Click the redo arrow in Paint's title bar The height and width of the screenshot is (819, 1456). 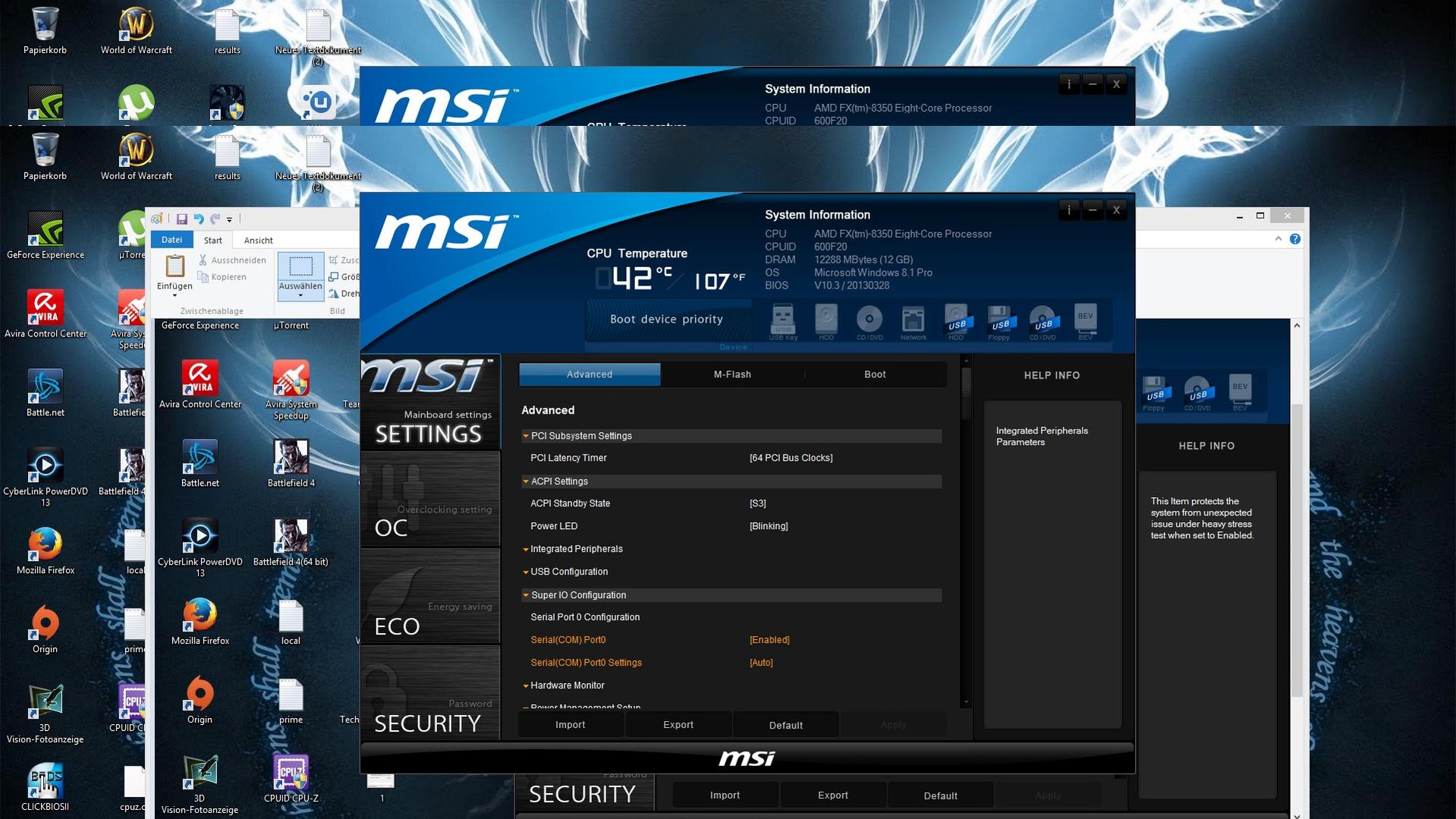[x=215, y=219]
